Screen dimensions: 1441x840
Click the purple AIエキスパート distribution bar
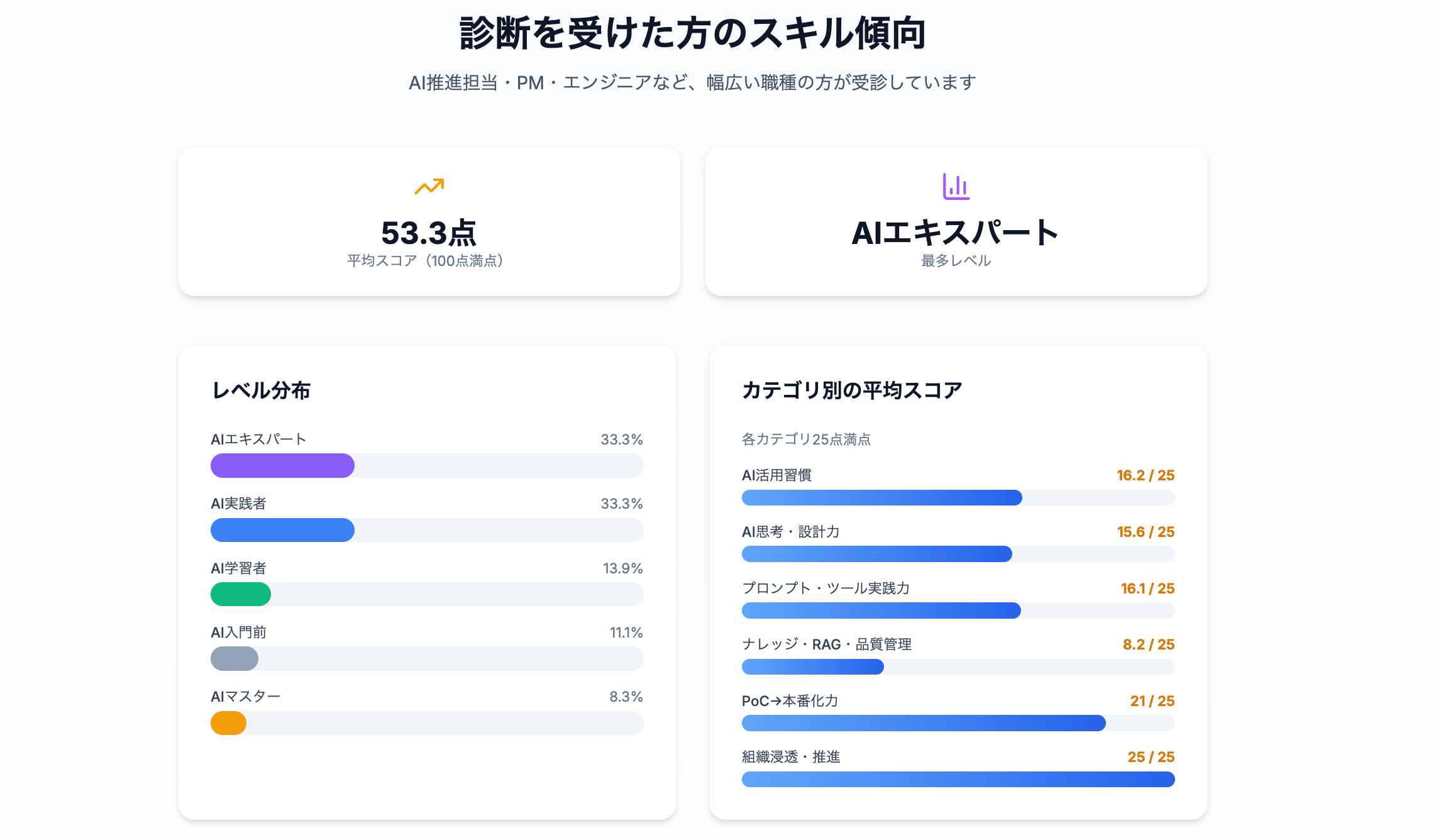[x=282, y=466]
